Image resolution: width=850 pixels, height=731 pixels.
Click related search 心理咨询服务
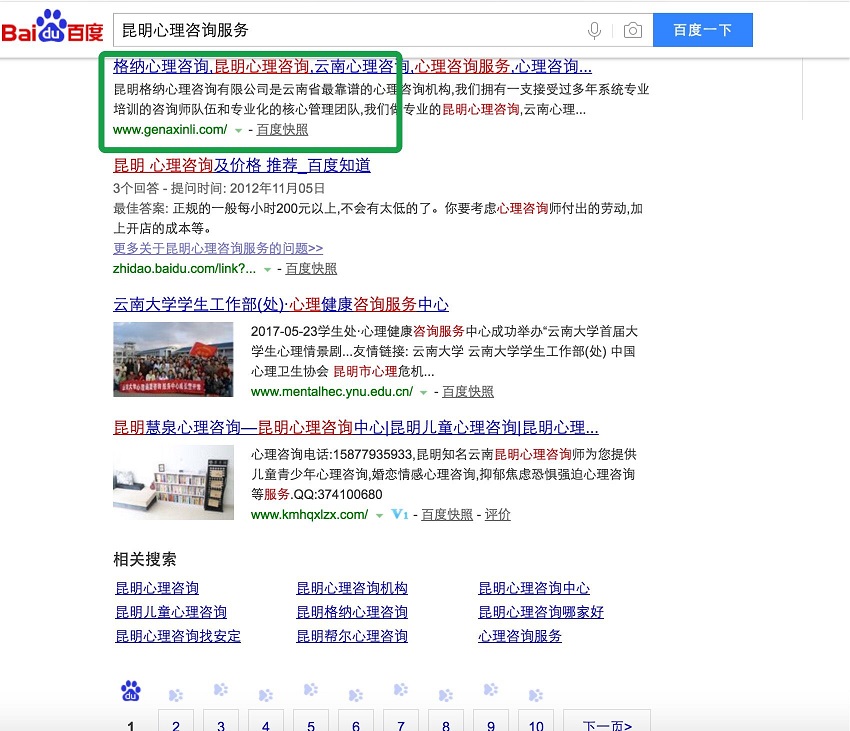[520, 636]
